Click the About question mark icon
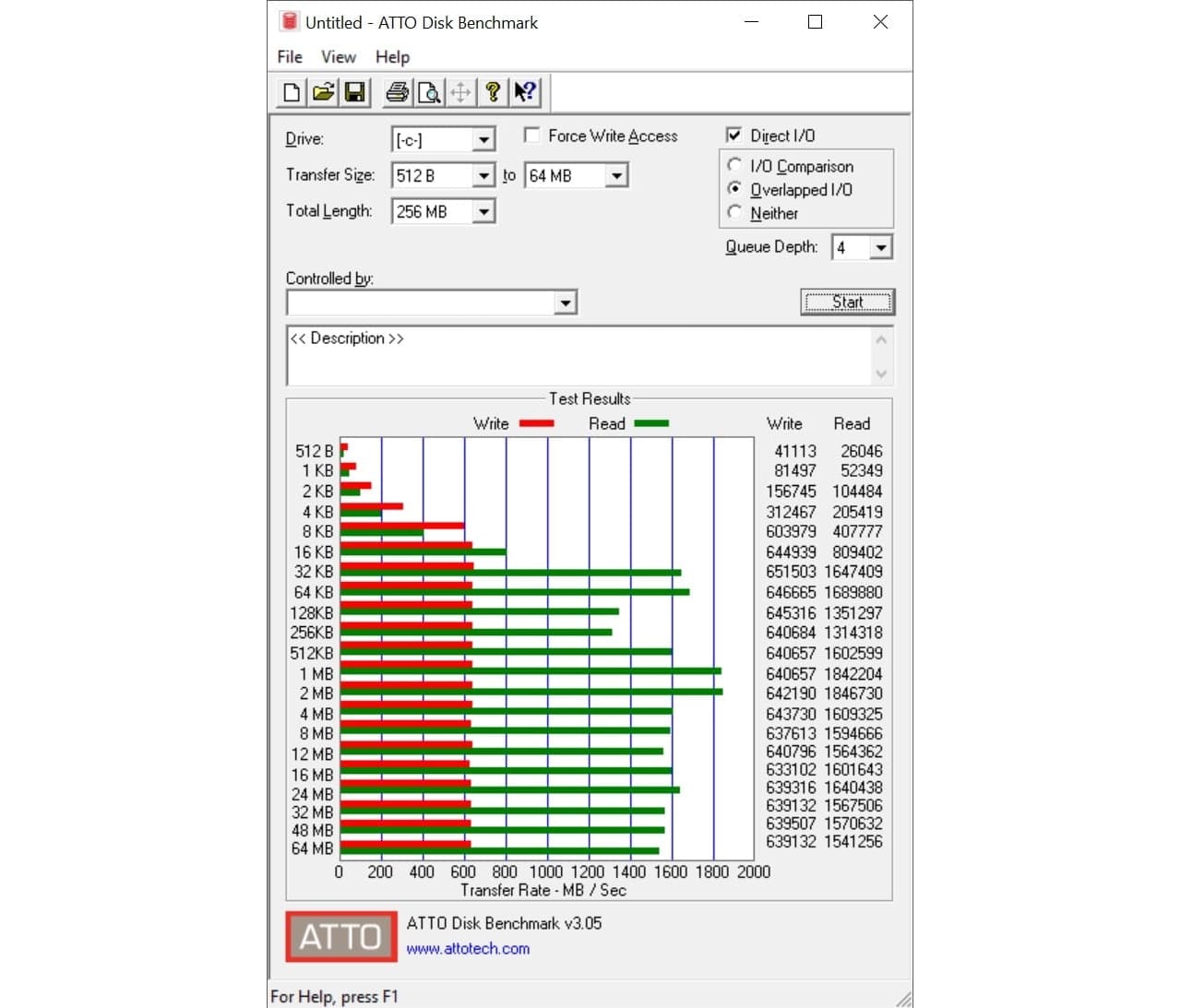 [x=492, y=92]
